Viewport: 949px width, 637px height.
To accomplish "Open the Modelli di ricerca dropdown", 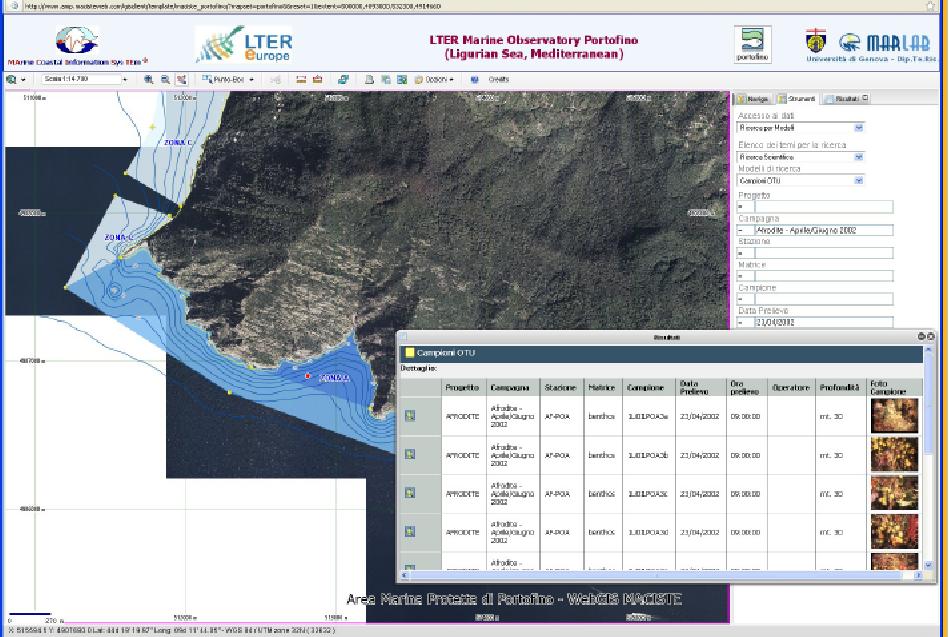I will point(859,181).
